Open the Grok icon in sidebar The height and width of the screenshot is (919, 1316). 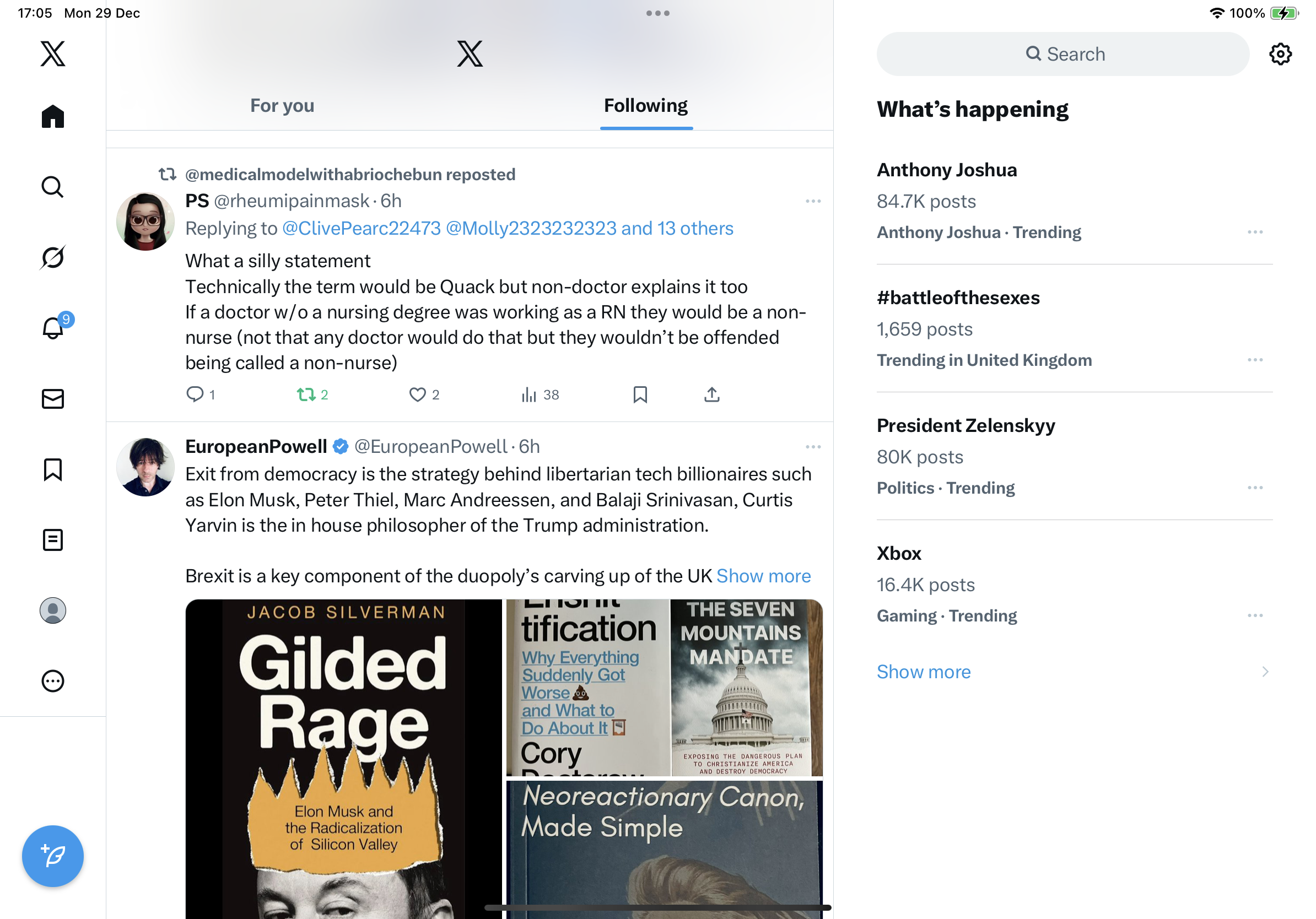pos(53,257)
